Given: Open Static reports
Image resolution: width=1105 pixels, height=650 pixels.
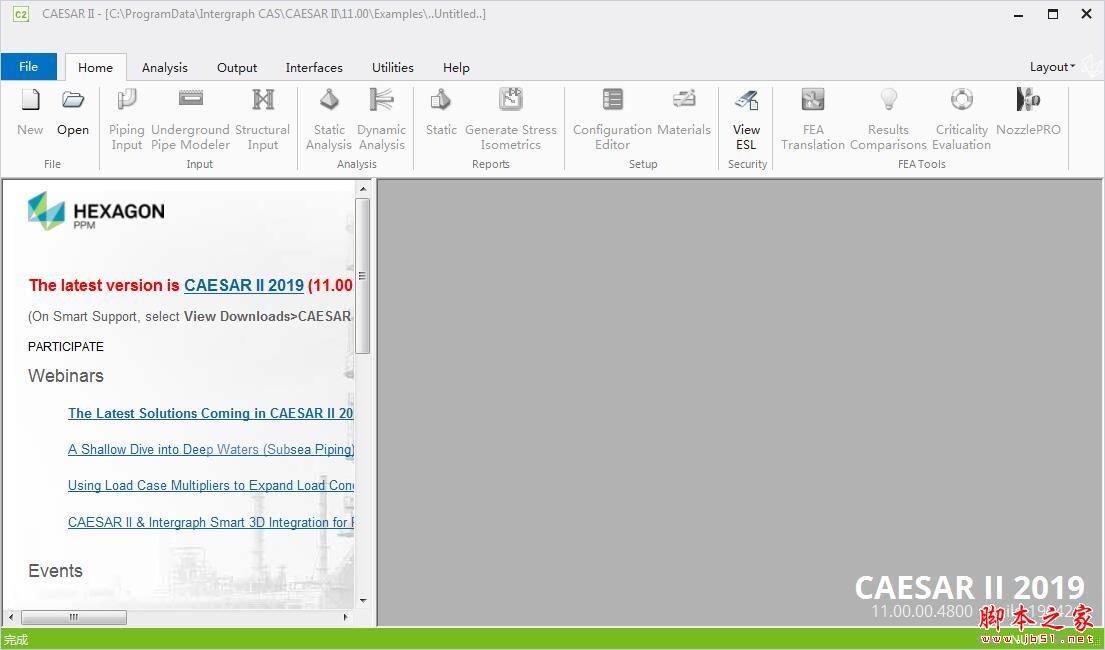Looking at the screenshot, I should coord(441,111).
